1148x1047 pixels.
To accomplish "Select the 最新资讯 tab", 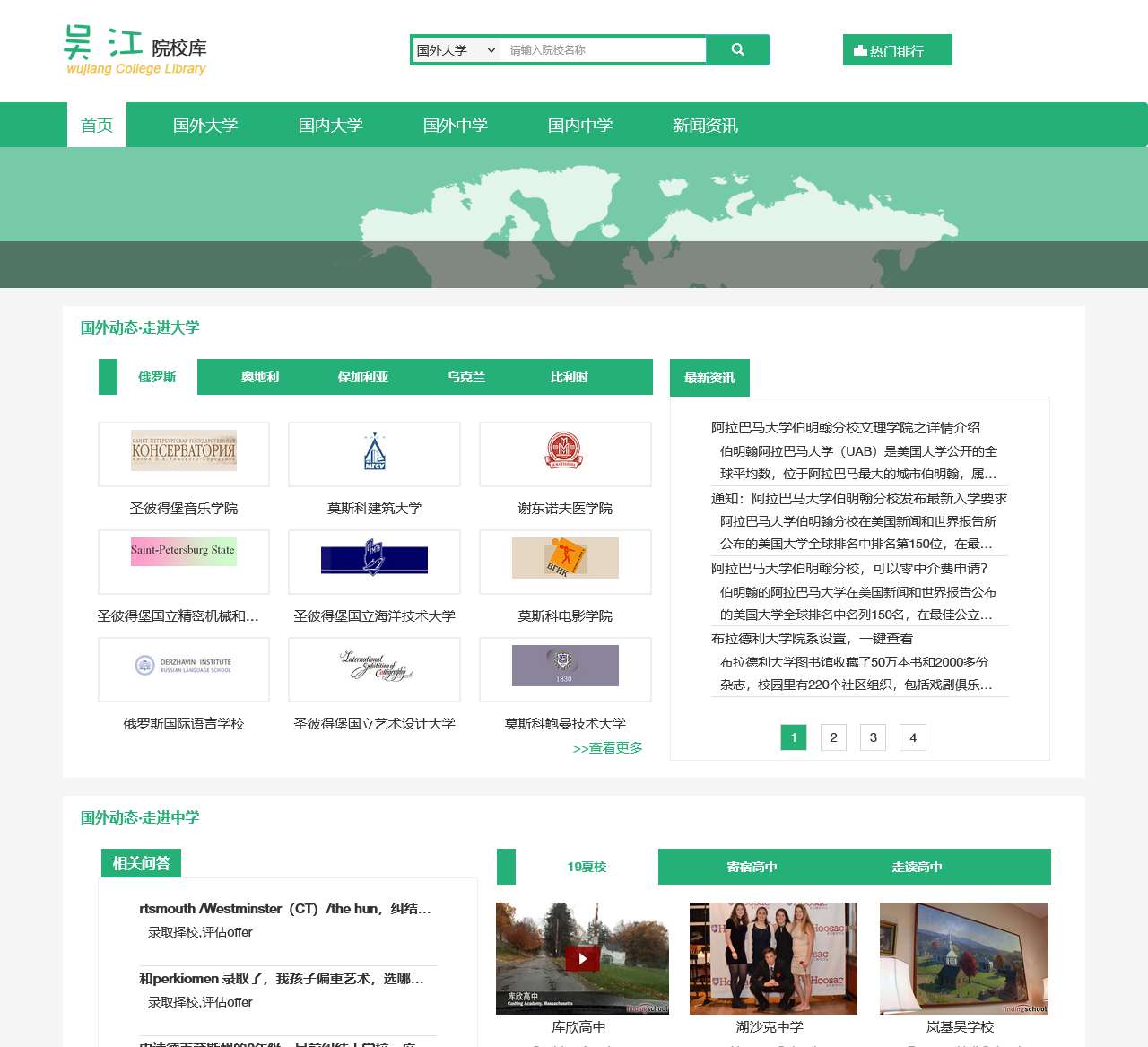I will click(x=709, y=378).
